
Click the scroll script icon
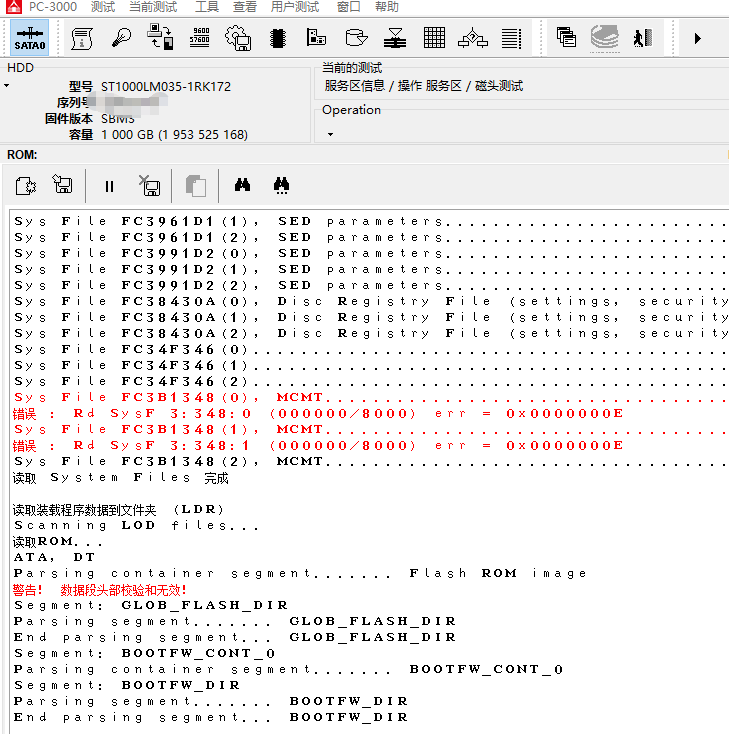[82, 38]
